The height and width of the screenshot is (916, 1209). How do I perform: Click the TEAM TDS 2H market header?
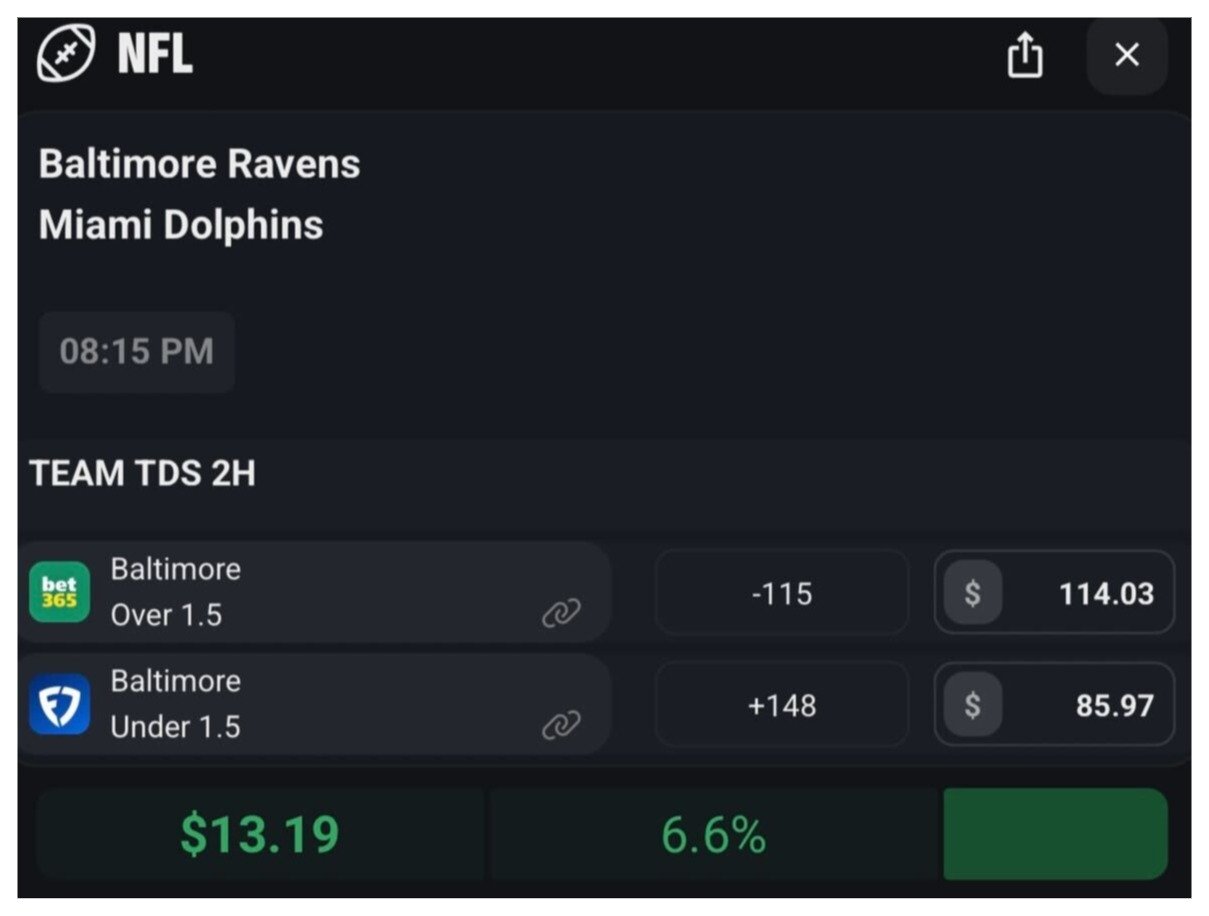pyautogui.click(x=143, y=474)
